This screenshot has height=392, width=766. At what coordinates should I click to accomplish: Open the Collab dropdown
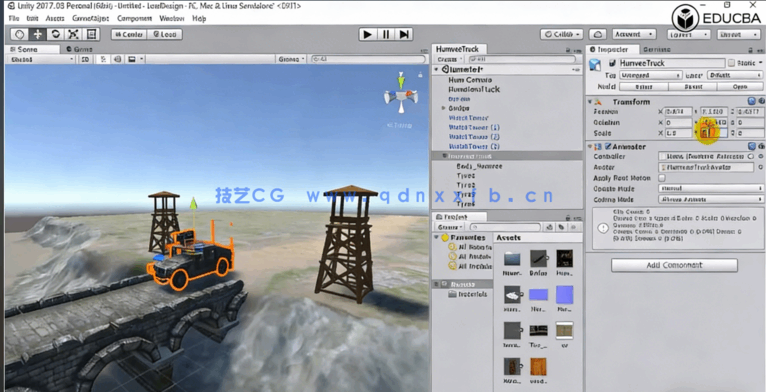[562, 34]
